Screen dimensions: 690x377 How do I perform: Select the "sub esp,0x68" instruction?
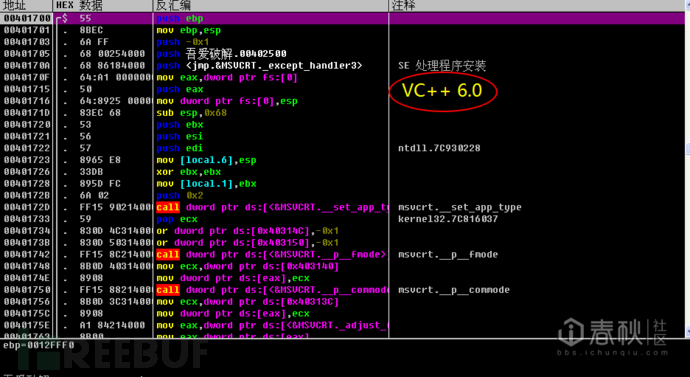(191, 113)
